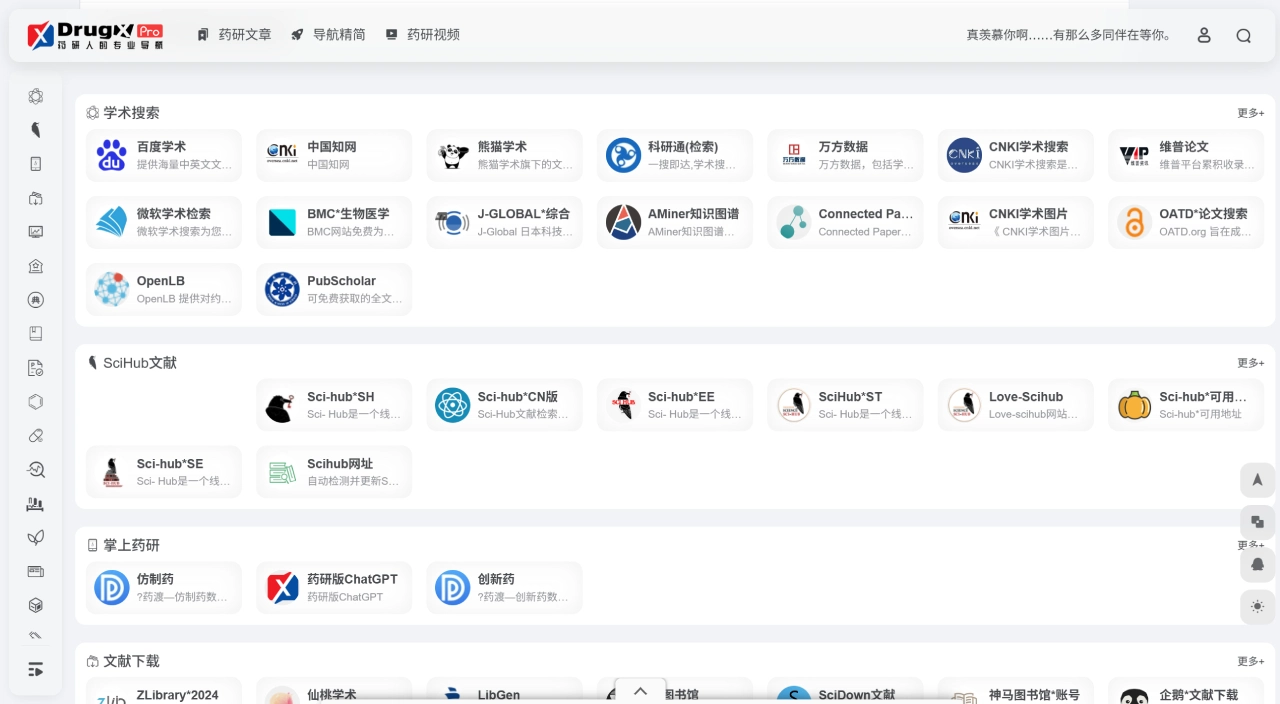Screen dimensions: 1280x704
Task: Select the monitor chart icon in sidebar
Action: tap(36, 232)
